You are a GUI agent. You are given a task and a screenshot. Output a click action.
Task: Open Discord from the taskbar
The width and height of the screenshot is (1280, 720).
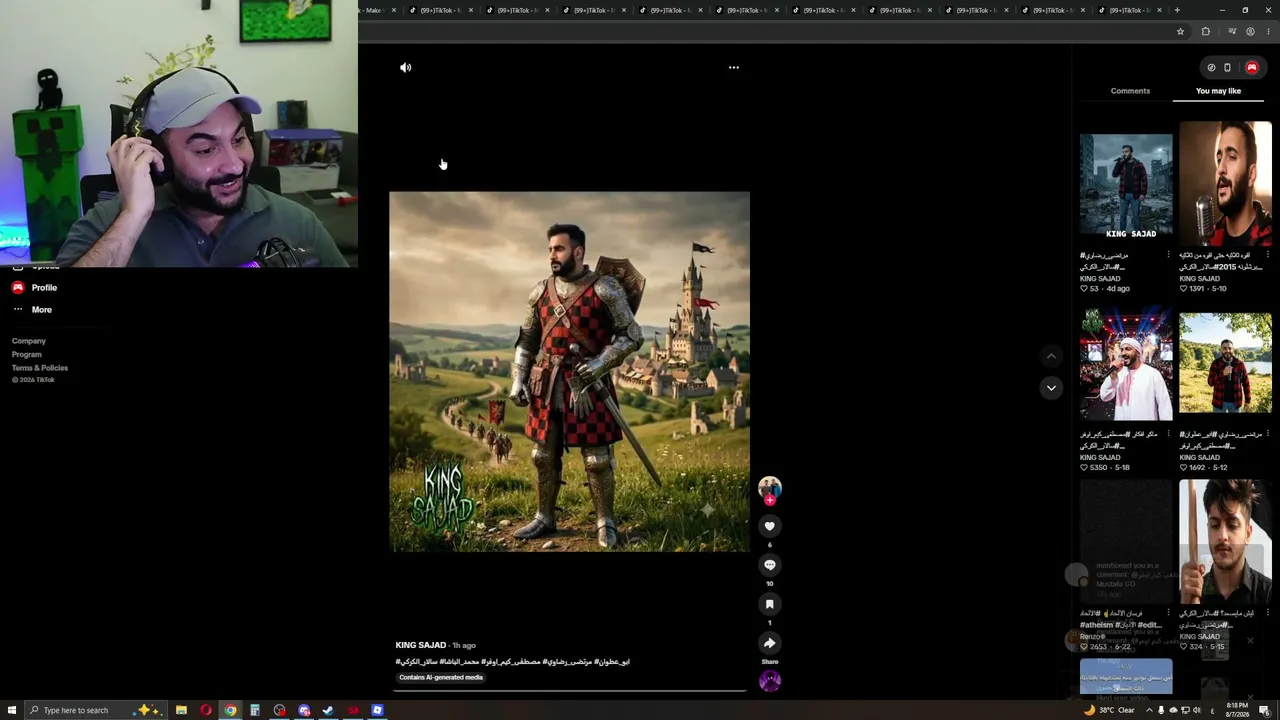click(x=304, y=710)
